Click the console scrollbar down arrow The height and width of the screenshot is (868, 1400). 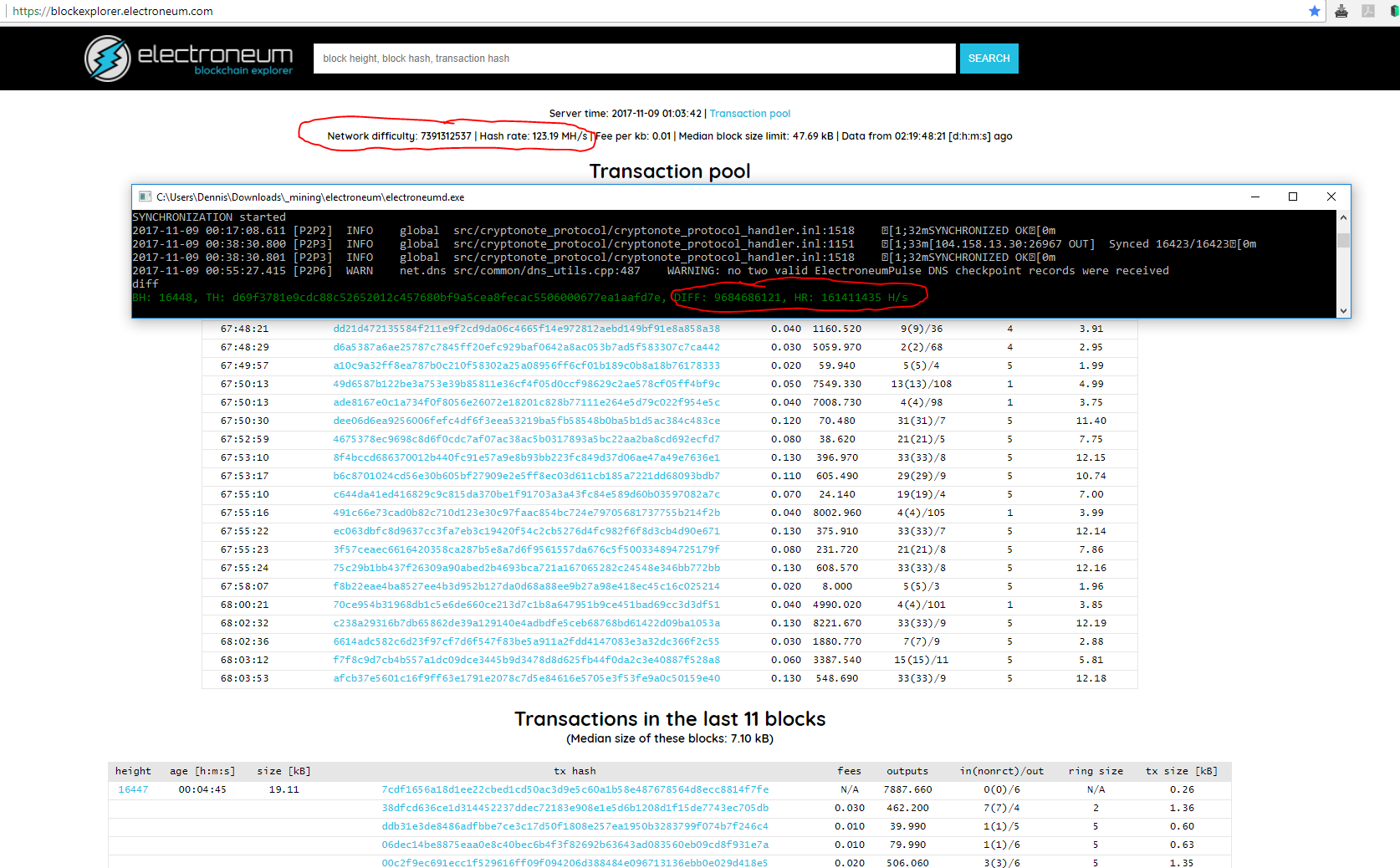point(1343,310)
